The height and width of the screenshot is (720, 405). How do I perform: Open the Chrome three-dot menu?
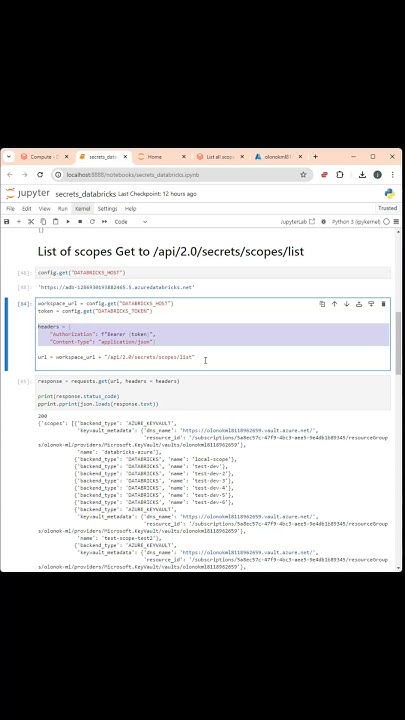click(x=393, y=175)
